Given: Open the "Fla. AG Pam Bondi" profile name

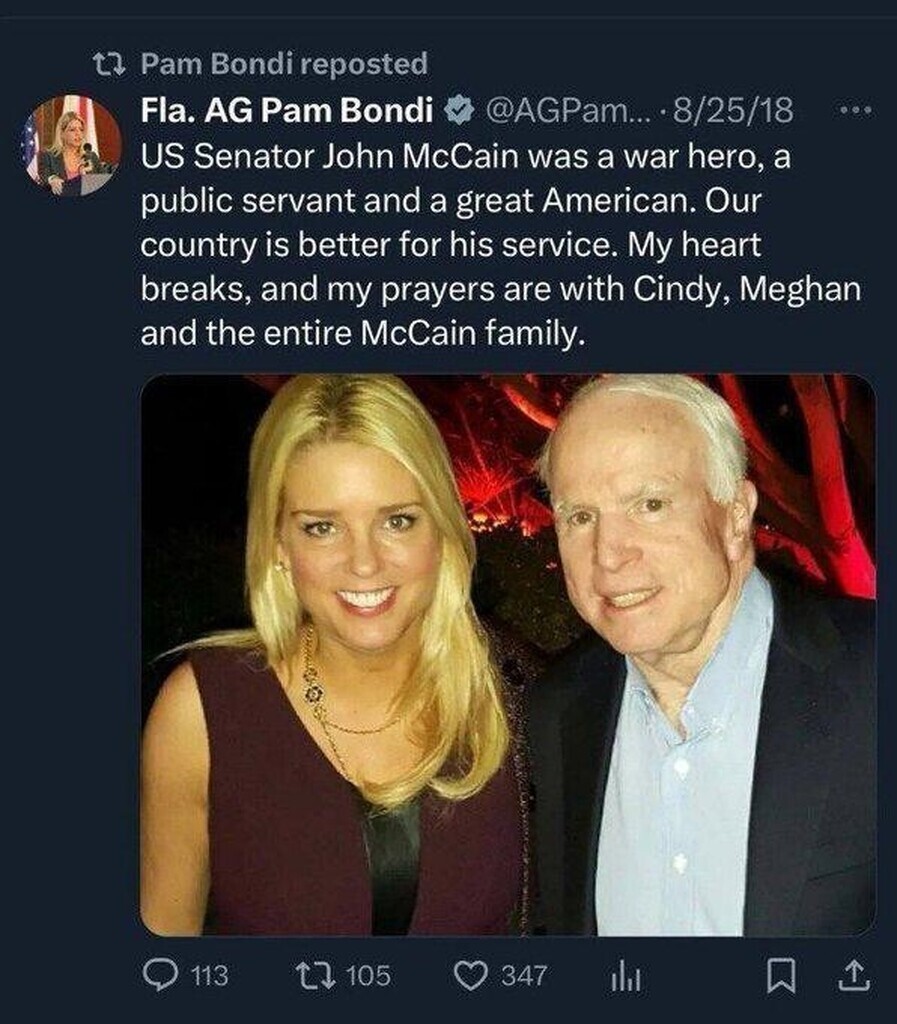Looking at the screenshot, I should click(286, 112).
